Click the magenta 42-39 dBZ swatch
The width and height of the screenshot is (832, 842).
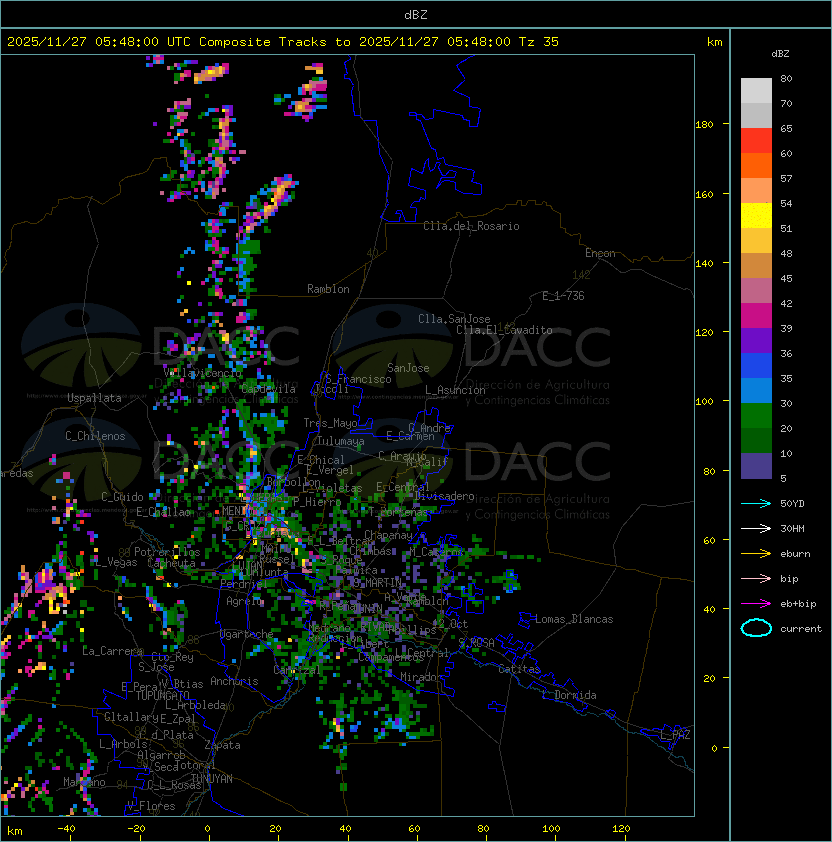(756, 315)
